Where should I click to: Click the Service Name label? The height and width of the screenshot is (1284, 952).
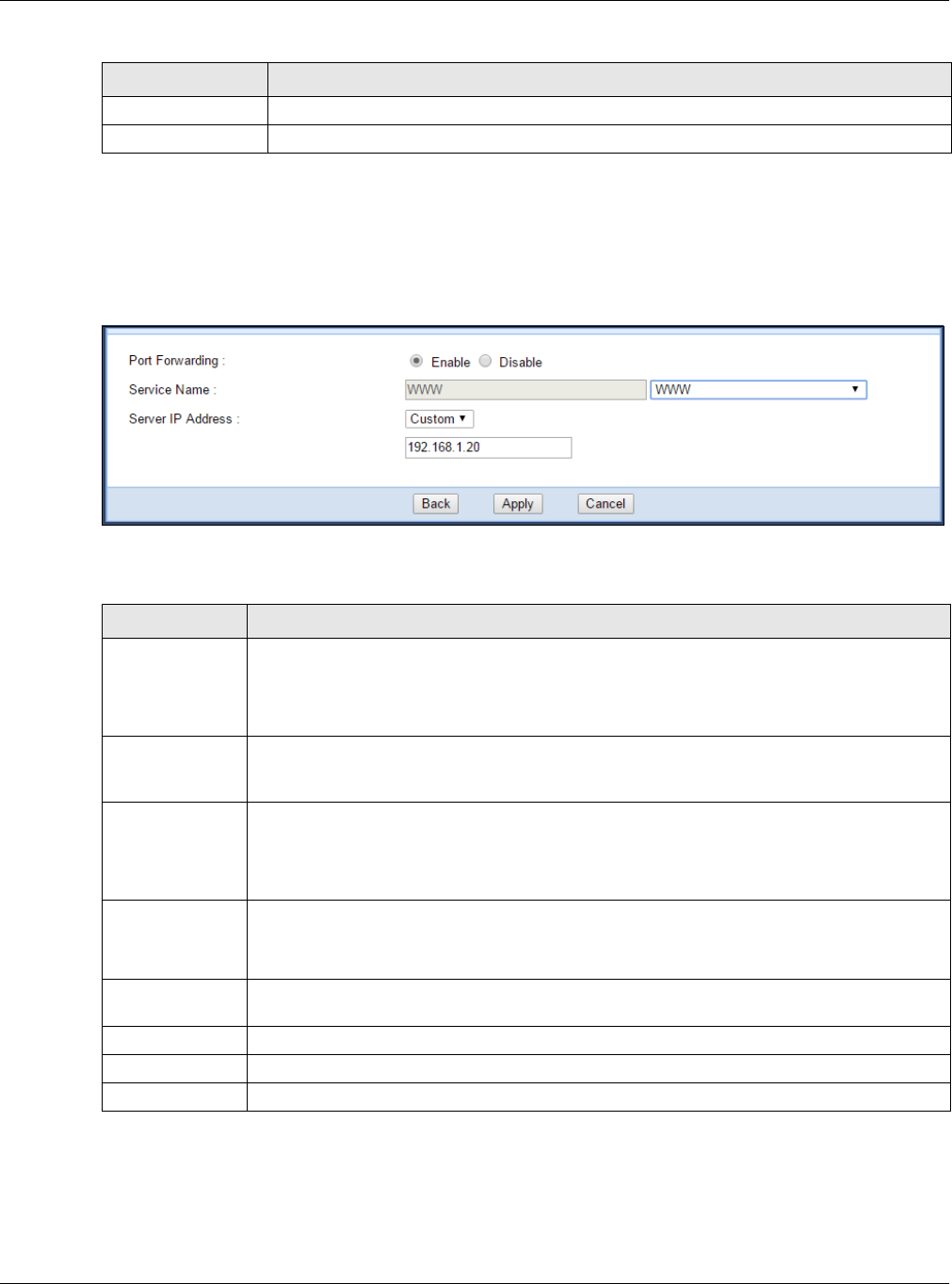[x=172, y=389]
